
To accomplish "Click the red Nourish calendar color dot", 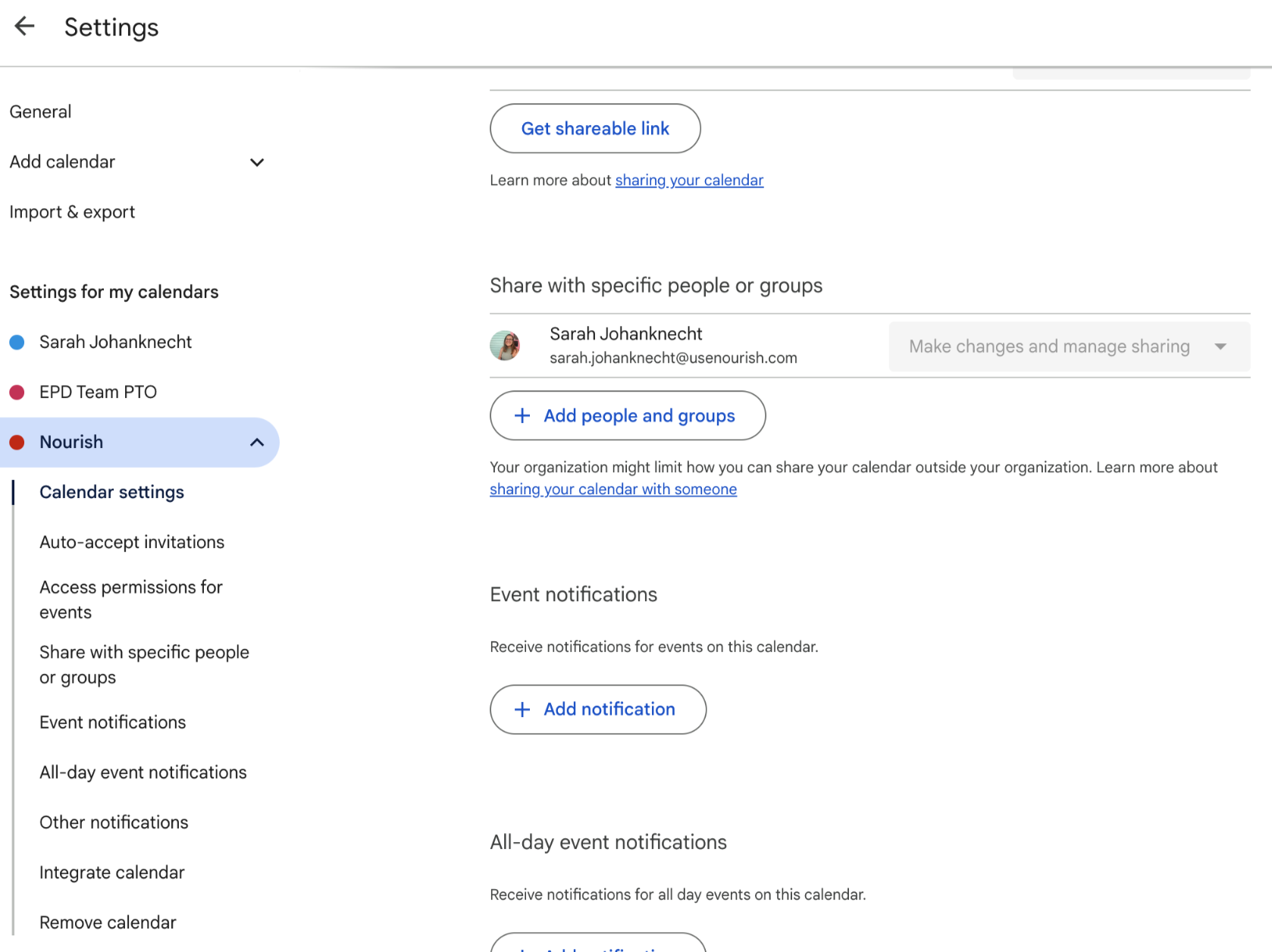I will (x=17, y=443).
